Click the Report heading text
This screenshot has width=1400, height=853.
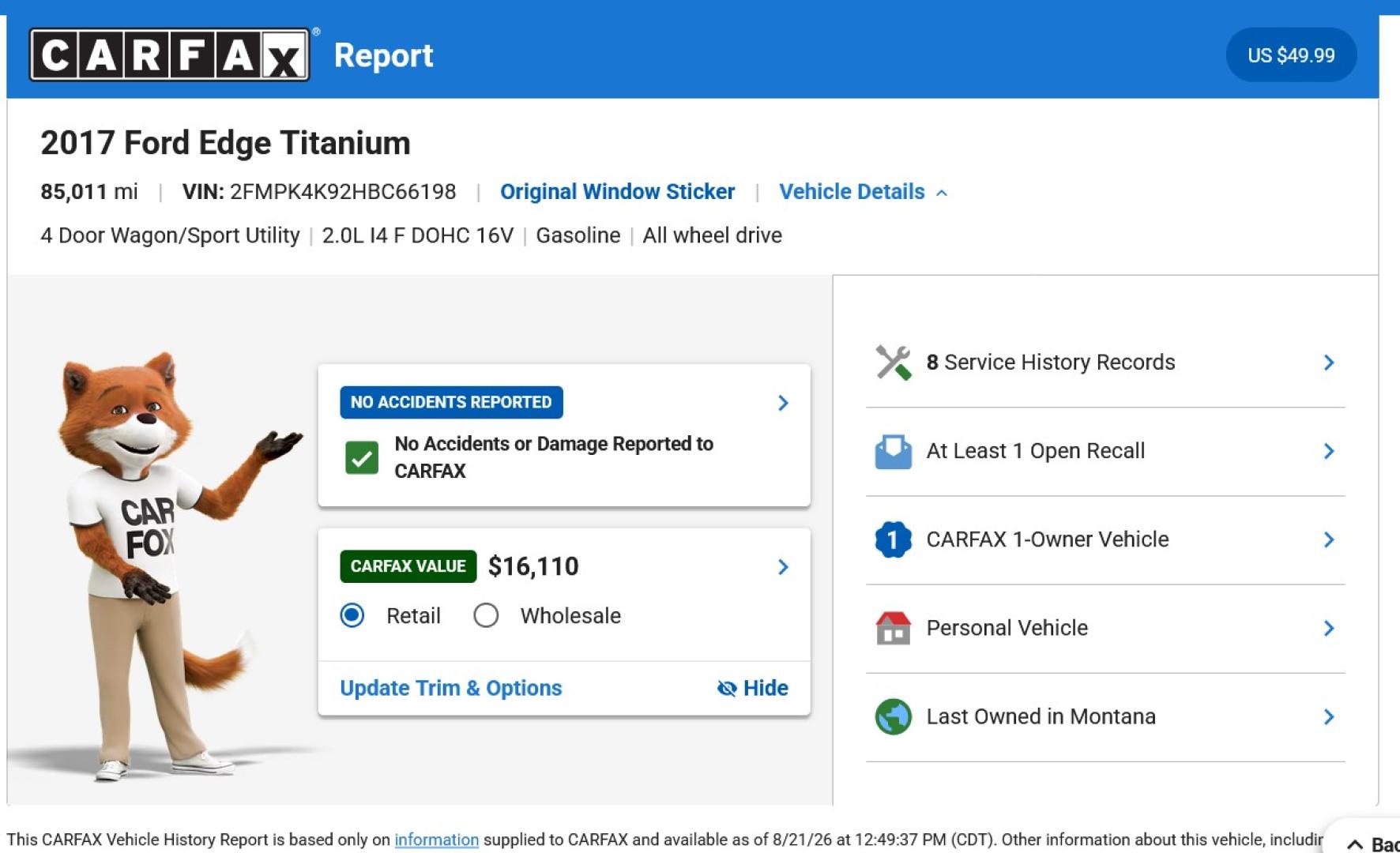click(x=384, y=55)
